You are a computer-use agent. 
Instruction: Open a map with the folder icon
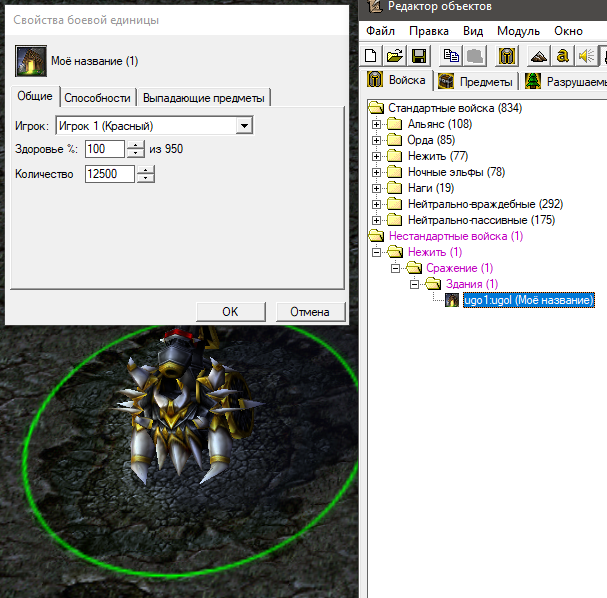[394, 56]
